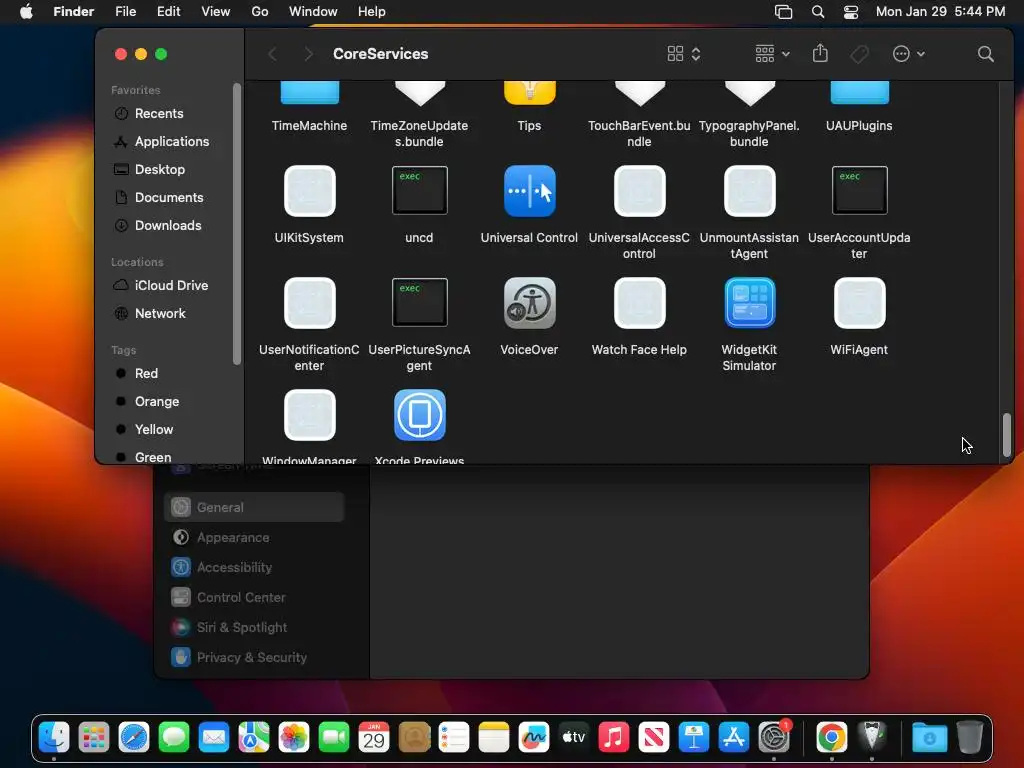Open the icon view switcher dropdown
The image size is (1024, 768).
(x=684, y=54)
